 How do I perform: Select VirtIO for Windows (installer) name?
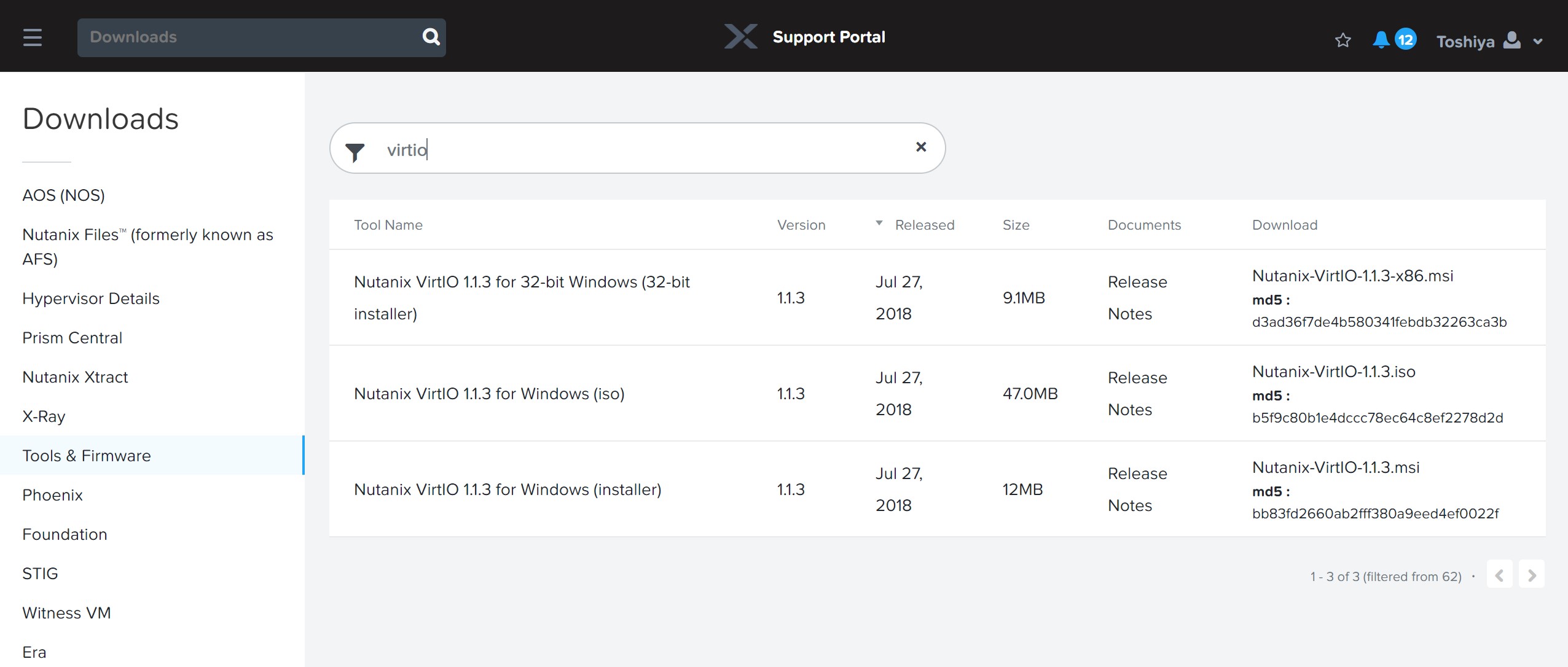508,490
